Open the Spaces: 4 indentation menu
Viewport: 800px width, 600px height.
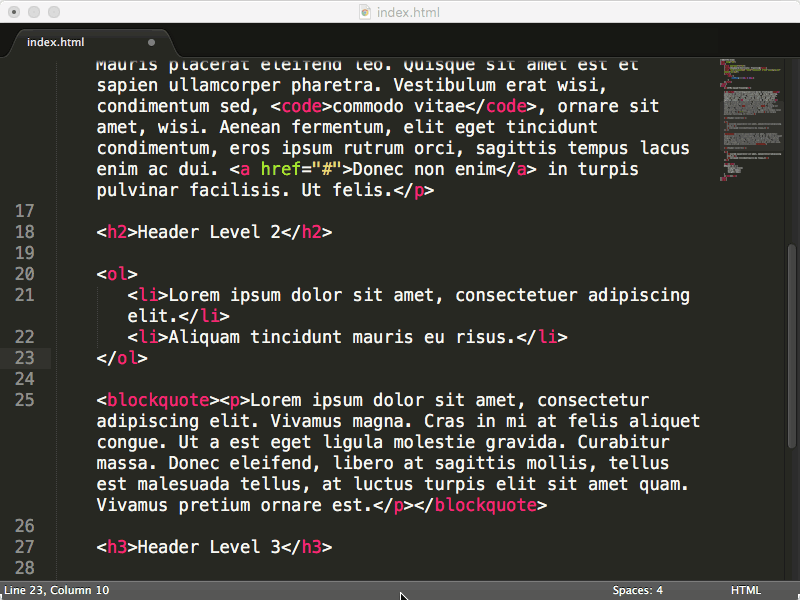pos(637,590)
